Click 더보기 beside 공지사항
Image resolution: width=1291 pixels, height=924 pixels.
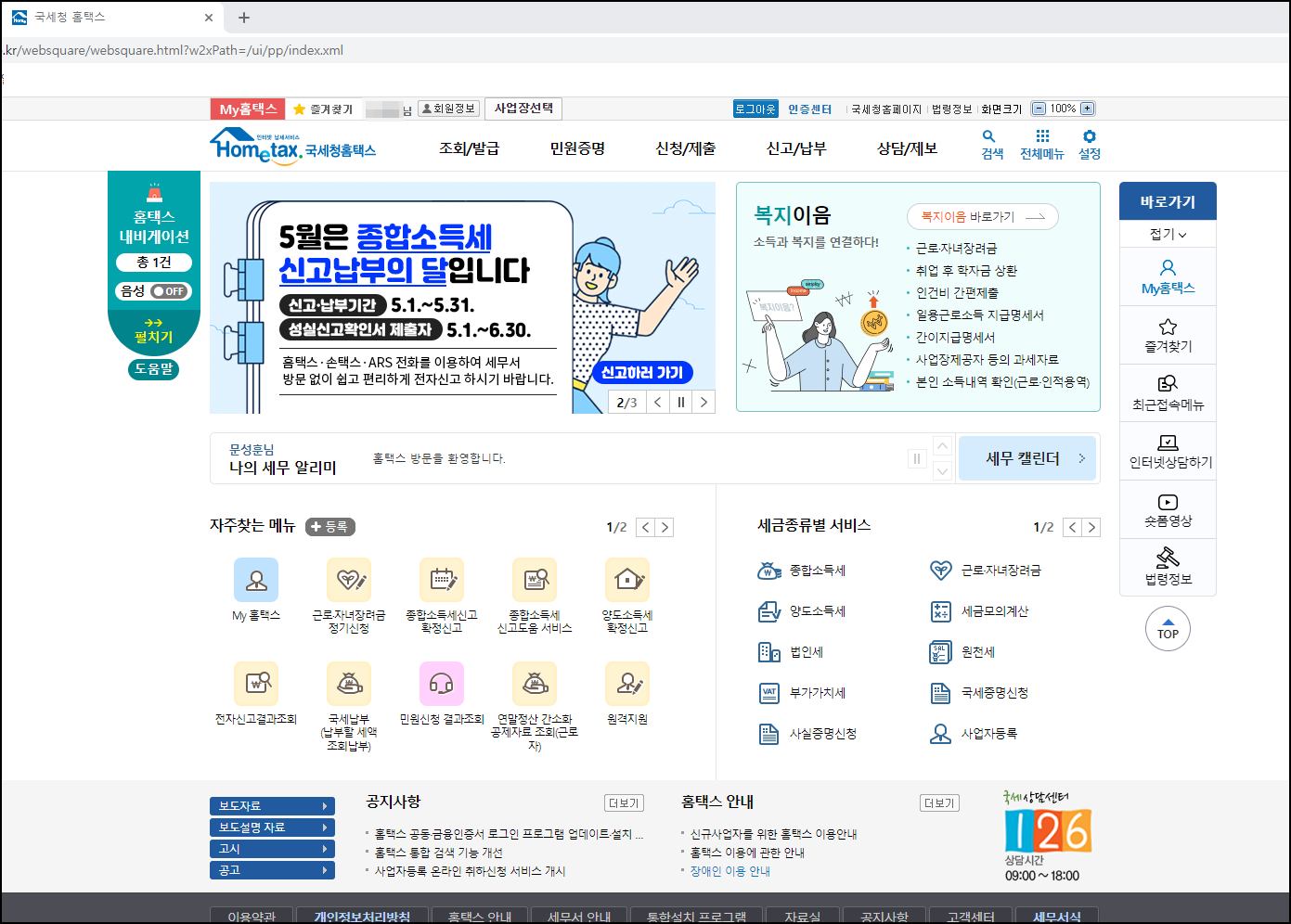[x=624, y=803]
